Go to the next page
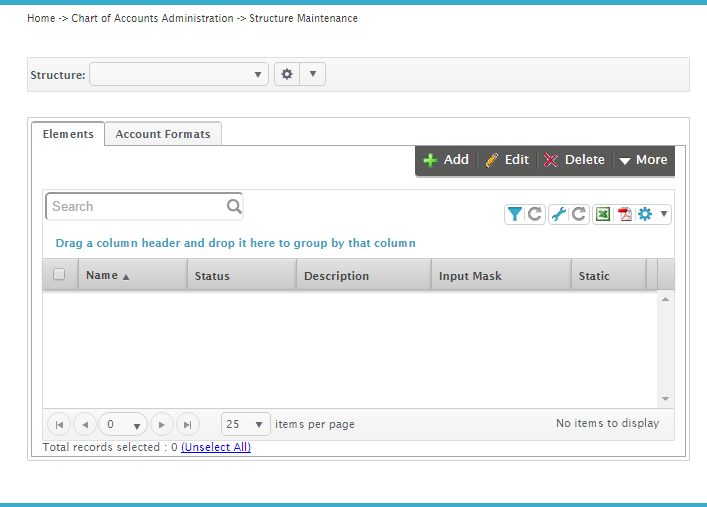The width and height of the screenshot is (707, 507). pyautogui.click(x=161, y=424)
